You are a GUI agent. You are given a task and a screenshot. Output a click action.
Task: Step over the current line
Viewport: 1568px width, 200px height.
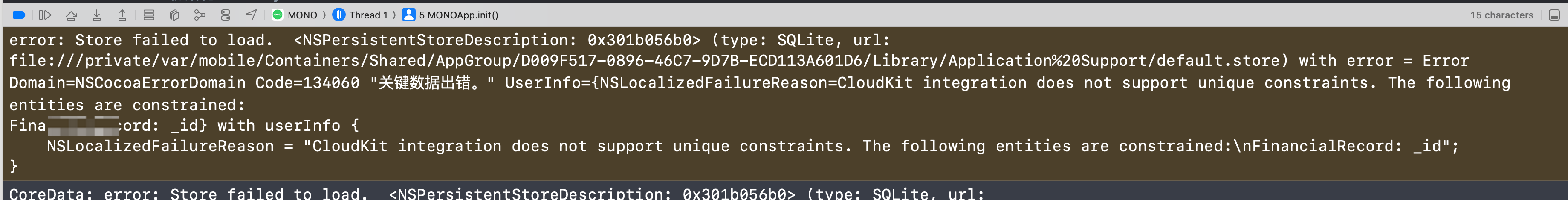tap(71, 15)
